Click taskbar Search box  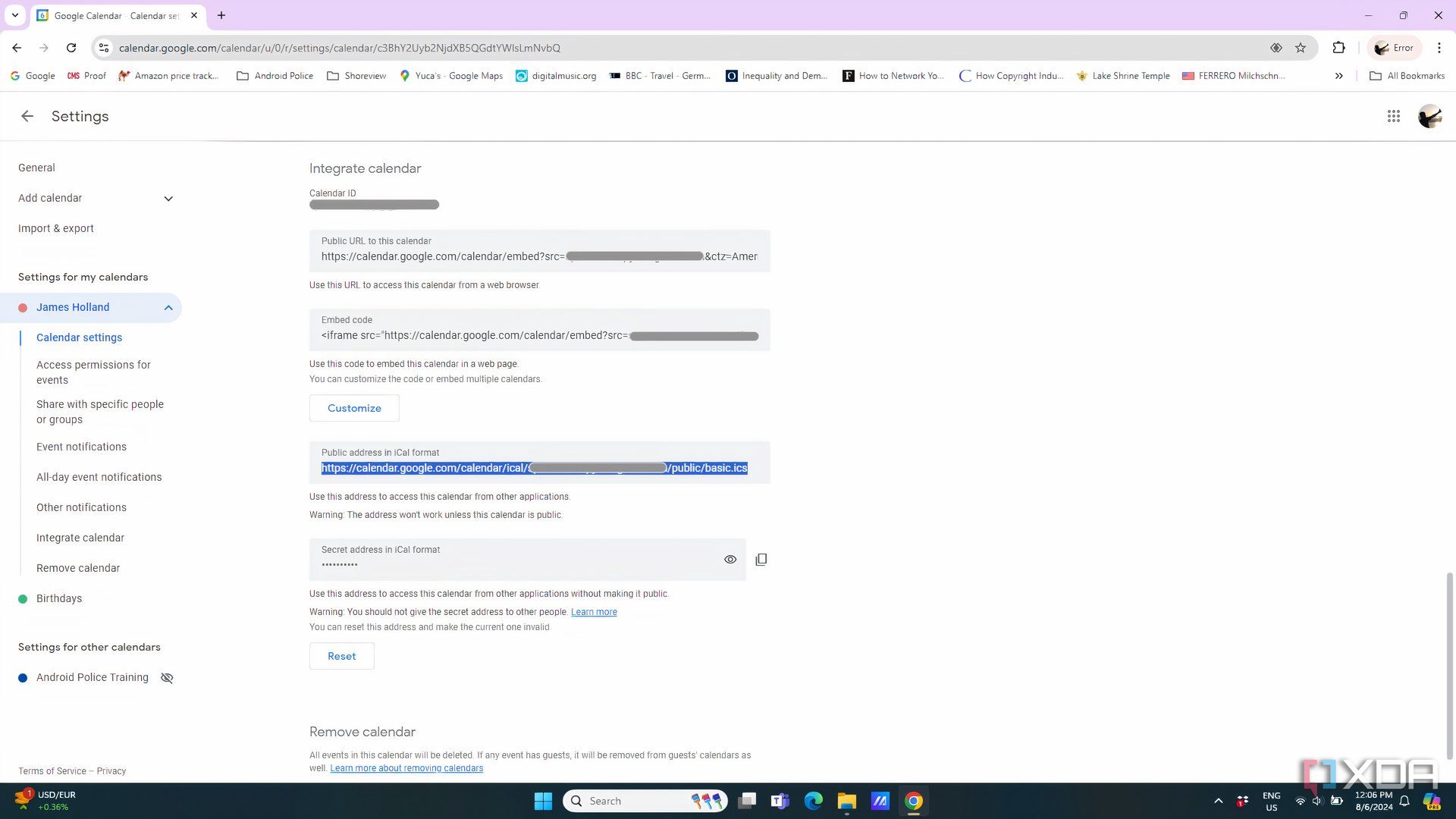(x=645, y=801)
